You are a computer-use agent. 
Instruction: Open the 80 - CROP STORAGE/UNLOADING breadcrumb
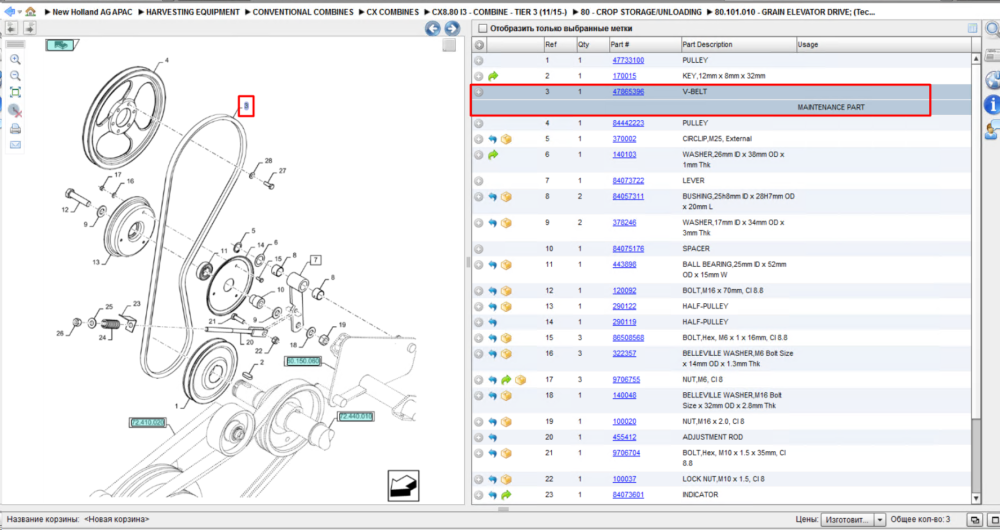(641, 11)
